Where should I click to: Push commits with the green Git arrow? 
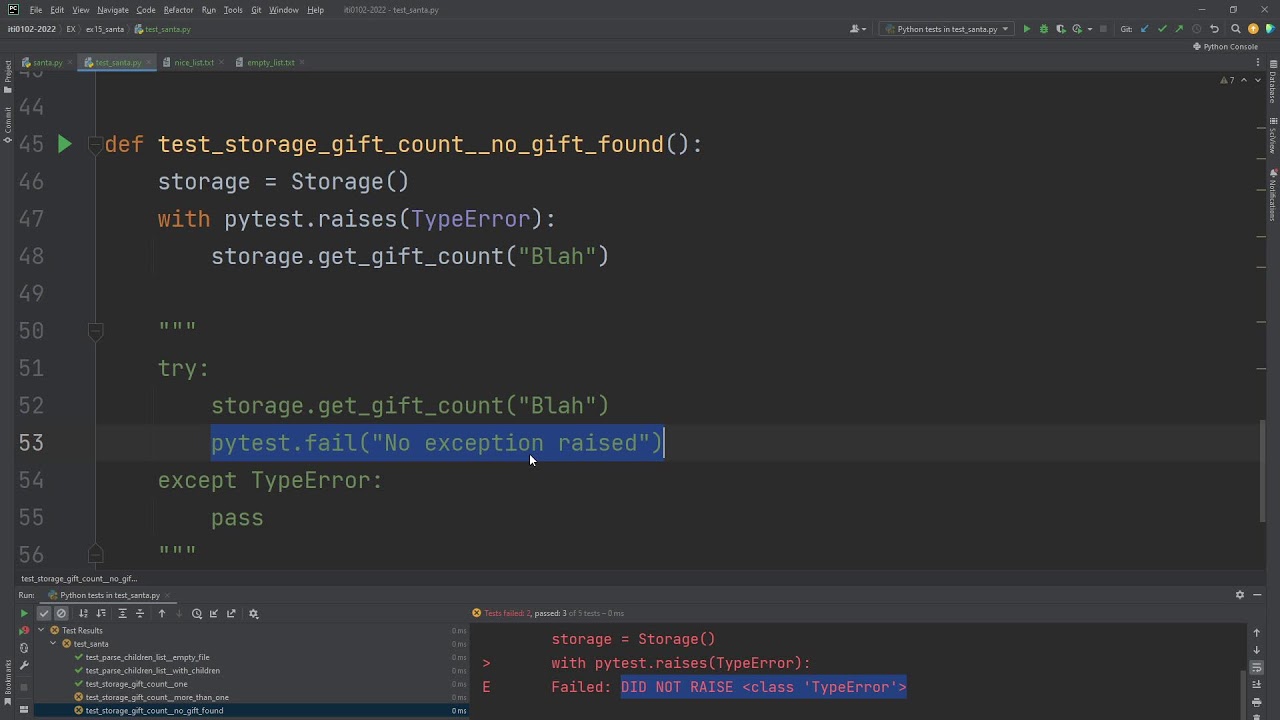click(1179, 29)
